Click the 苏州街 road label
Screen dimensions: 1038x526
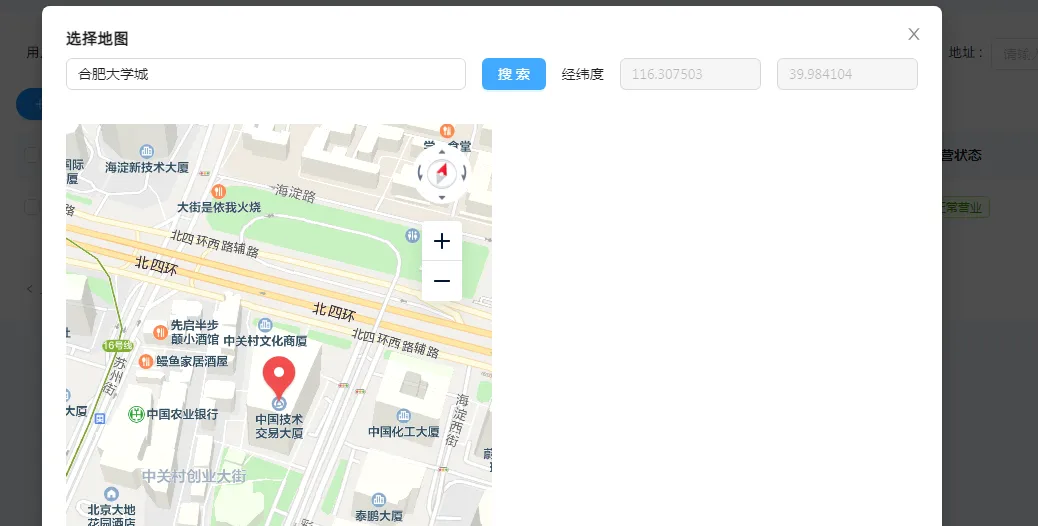tap(115, 377)
